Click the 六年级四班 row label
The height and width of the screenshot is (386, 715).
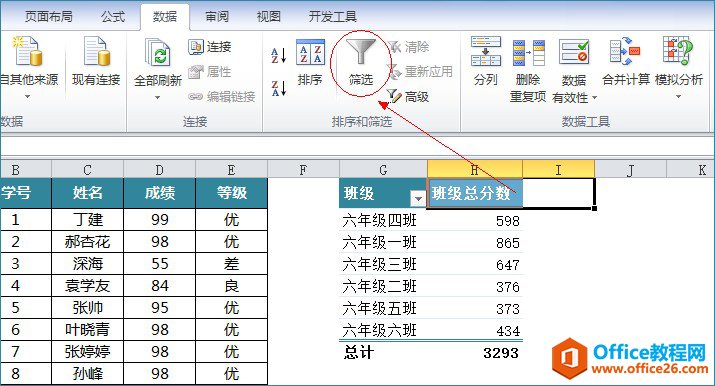379,221
